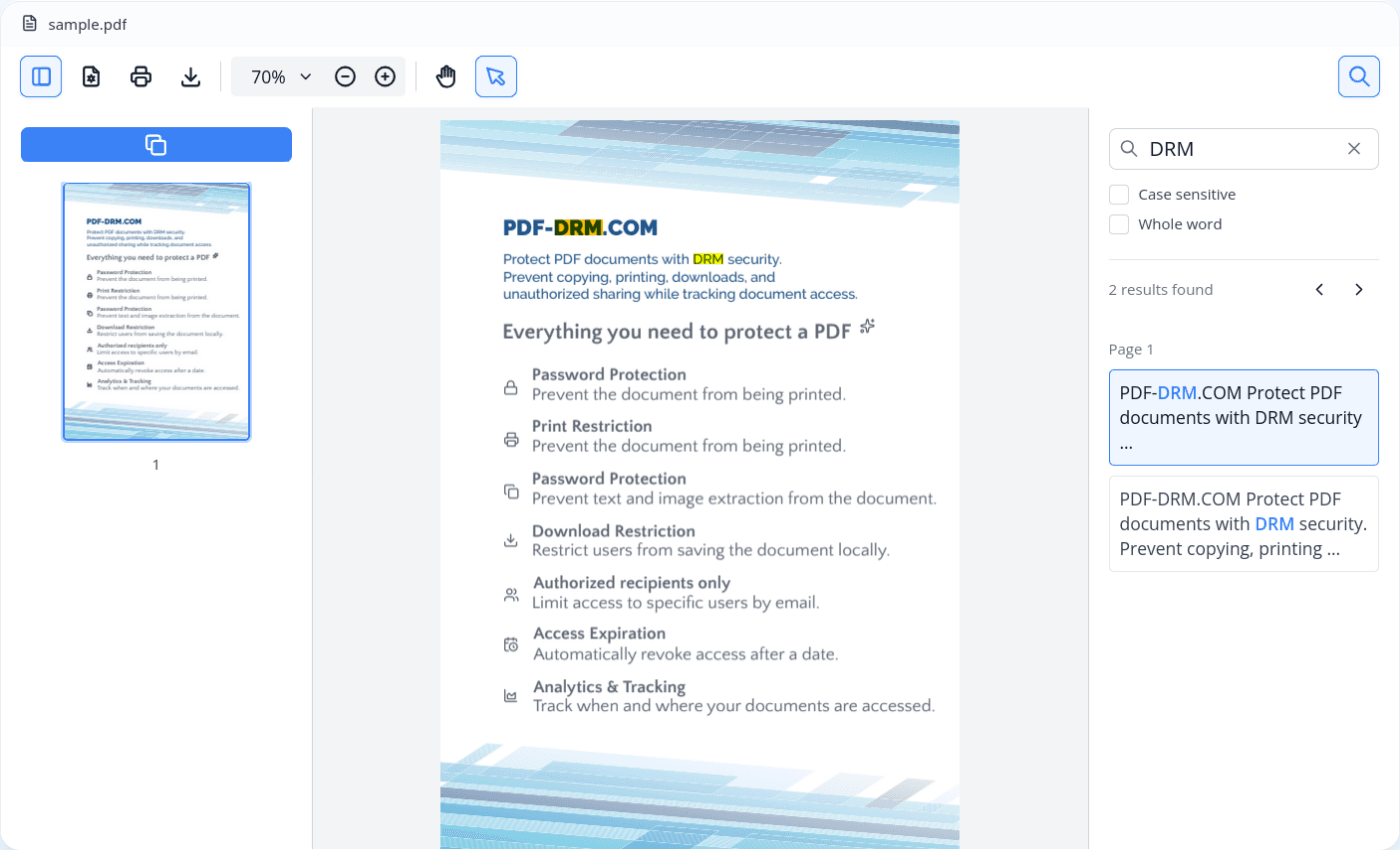1400x850 pixels.
Task: Click the 'Analytics & Tracking' title
Action: click(609, 687)
